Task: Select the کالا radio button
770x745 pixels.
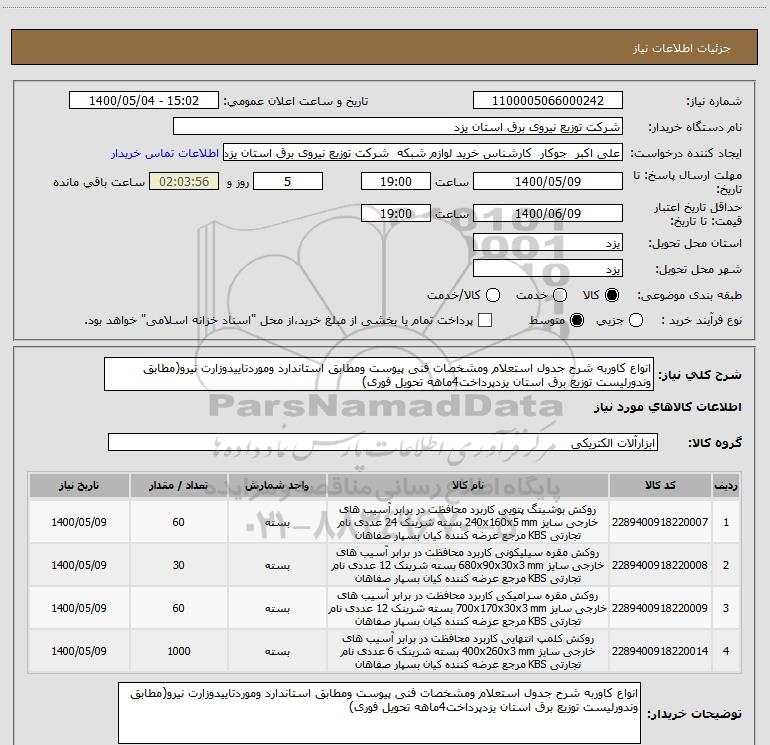Action: [x=612, y=295]
